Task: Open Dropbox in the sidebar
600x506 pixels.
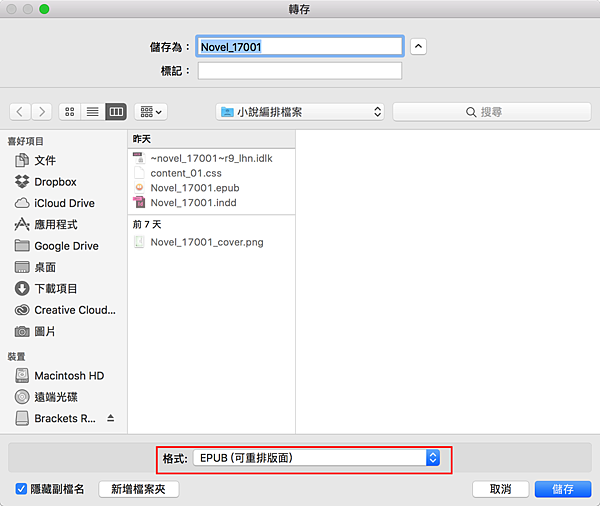Action: click(46, 182)
